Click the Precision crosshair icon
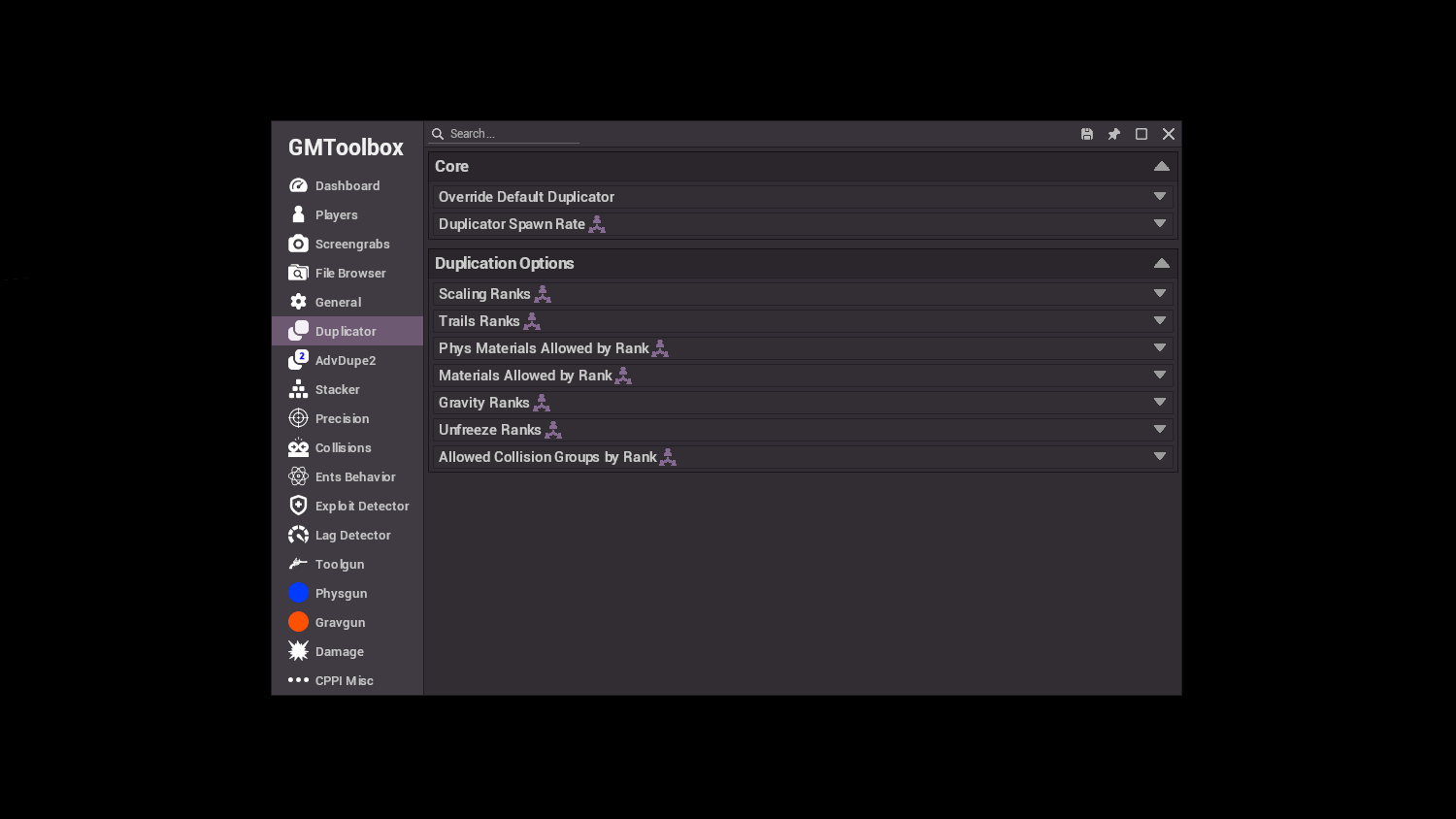The width and height of the screenshot is (1456, 819). tap(298, 418)
